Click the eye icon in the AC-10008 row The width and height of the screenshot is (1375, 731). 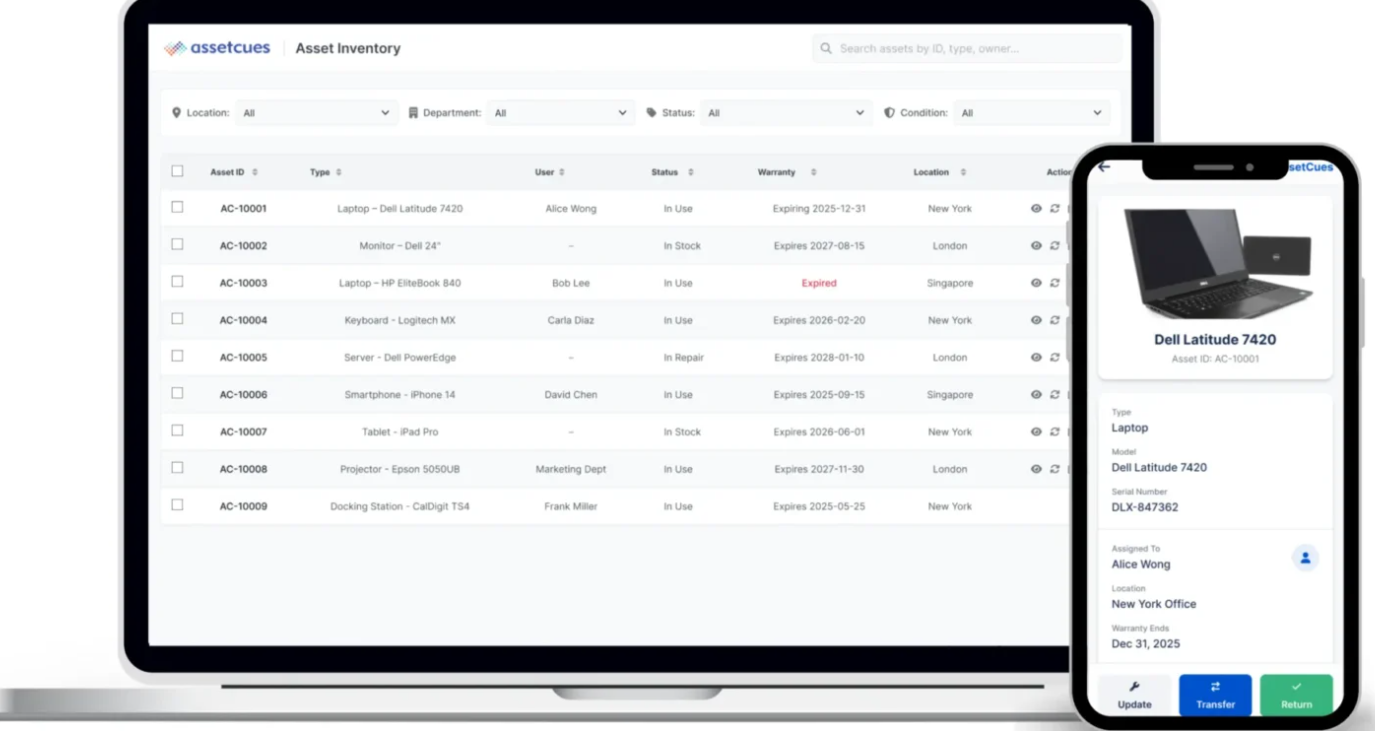1036,469
